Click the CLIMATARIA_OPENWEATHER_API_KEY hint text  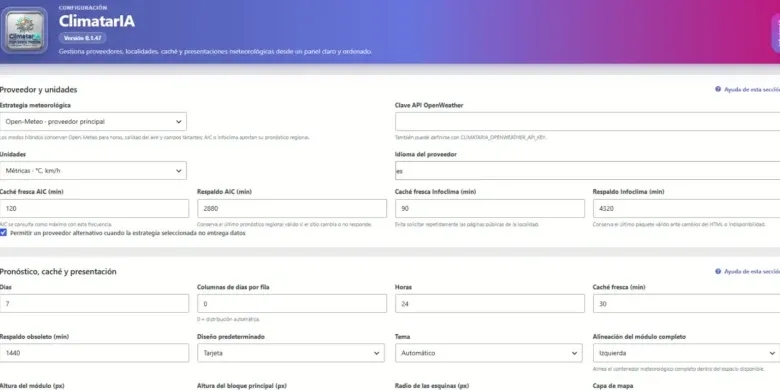471,137
